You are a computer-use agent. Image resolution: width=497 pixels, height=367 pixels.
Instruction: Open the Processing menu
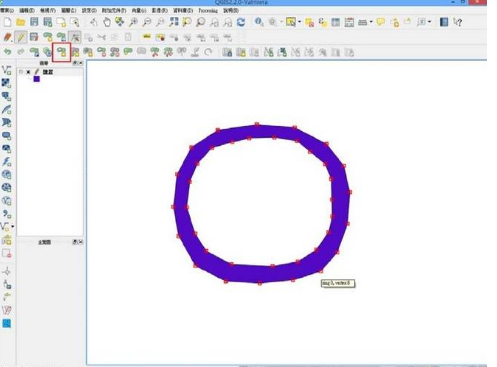click(x=208, y=11)
